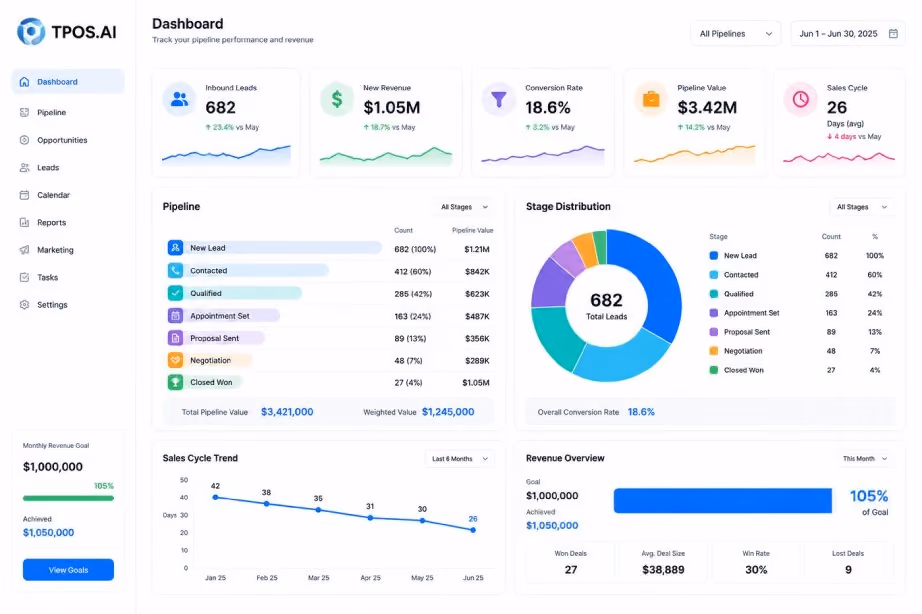Open the Stage Distribution All Stages dropdown
Viewport: 922px width, 614px height.
pyautogui.click(x=862, y=207)
